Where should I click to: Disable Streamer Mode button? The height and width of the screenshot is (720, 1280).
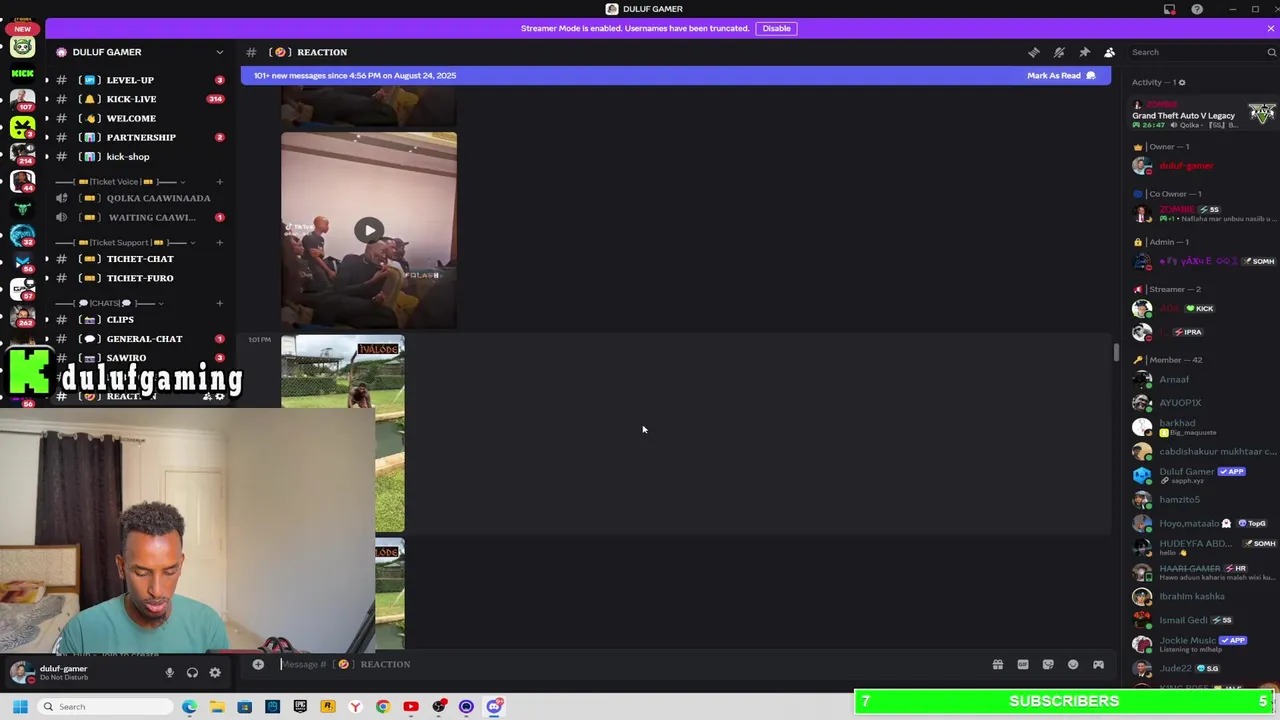777,28
